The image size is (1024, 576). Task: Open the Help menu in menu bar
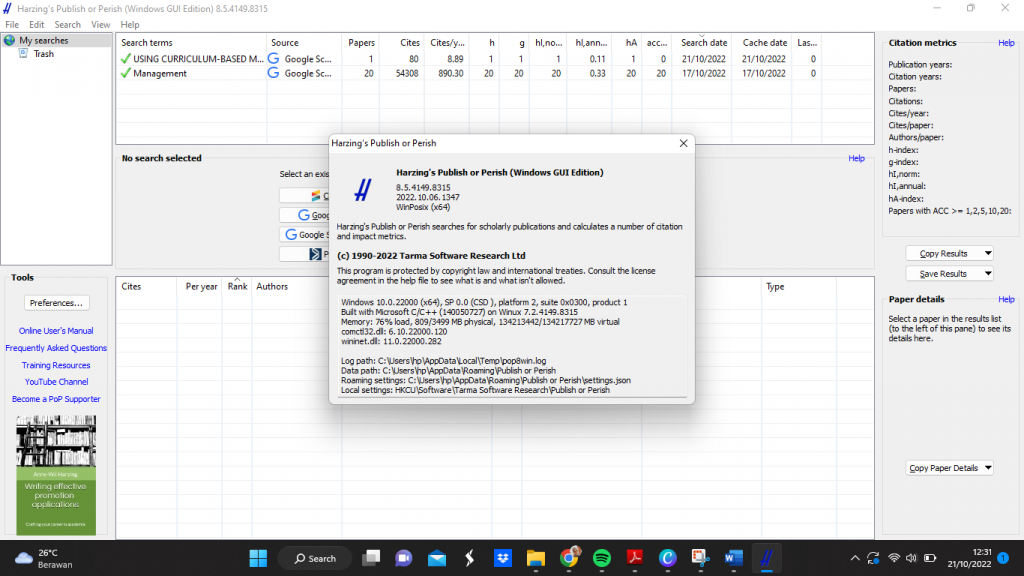coord(129,25)
